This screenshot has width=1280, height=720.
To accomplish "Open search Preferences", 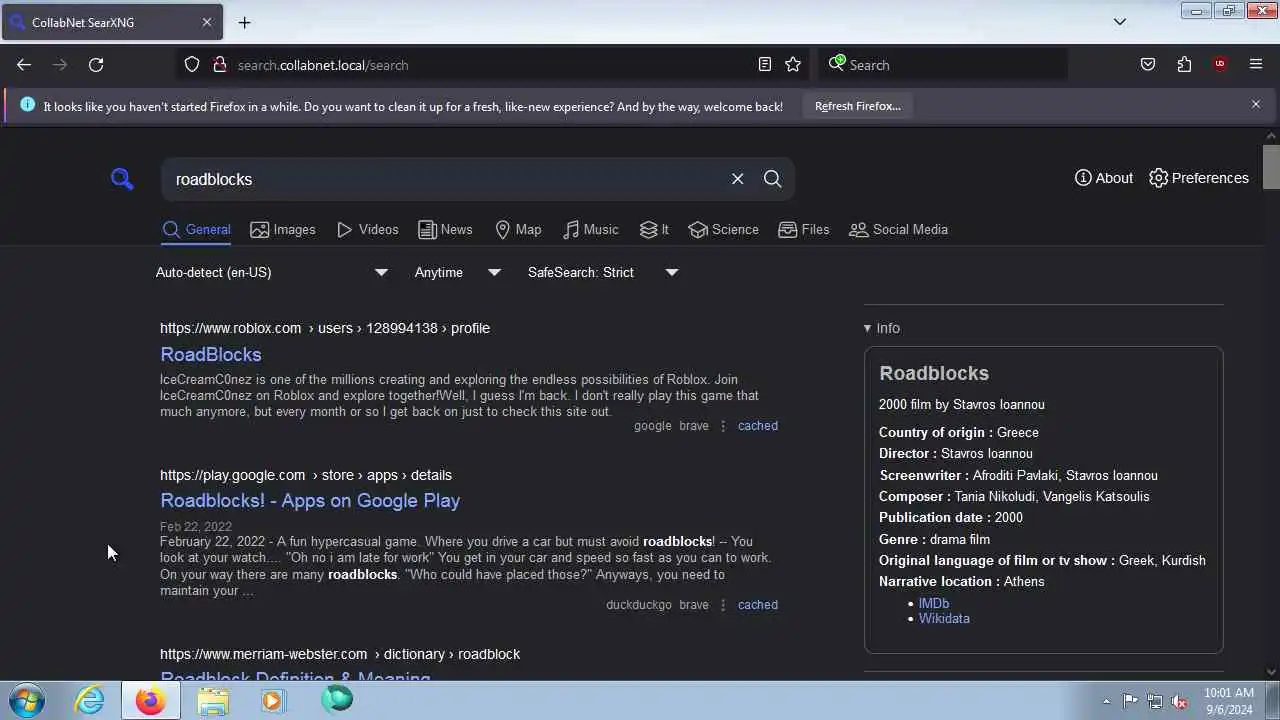I will [1199, 178].
